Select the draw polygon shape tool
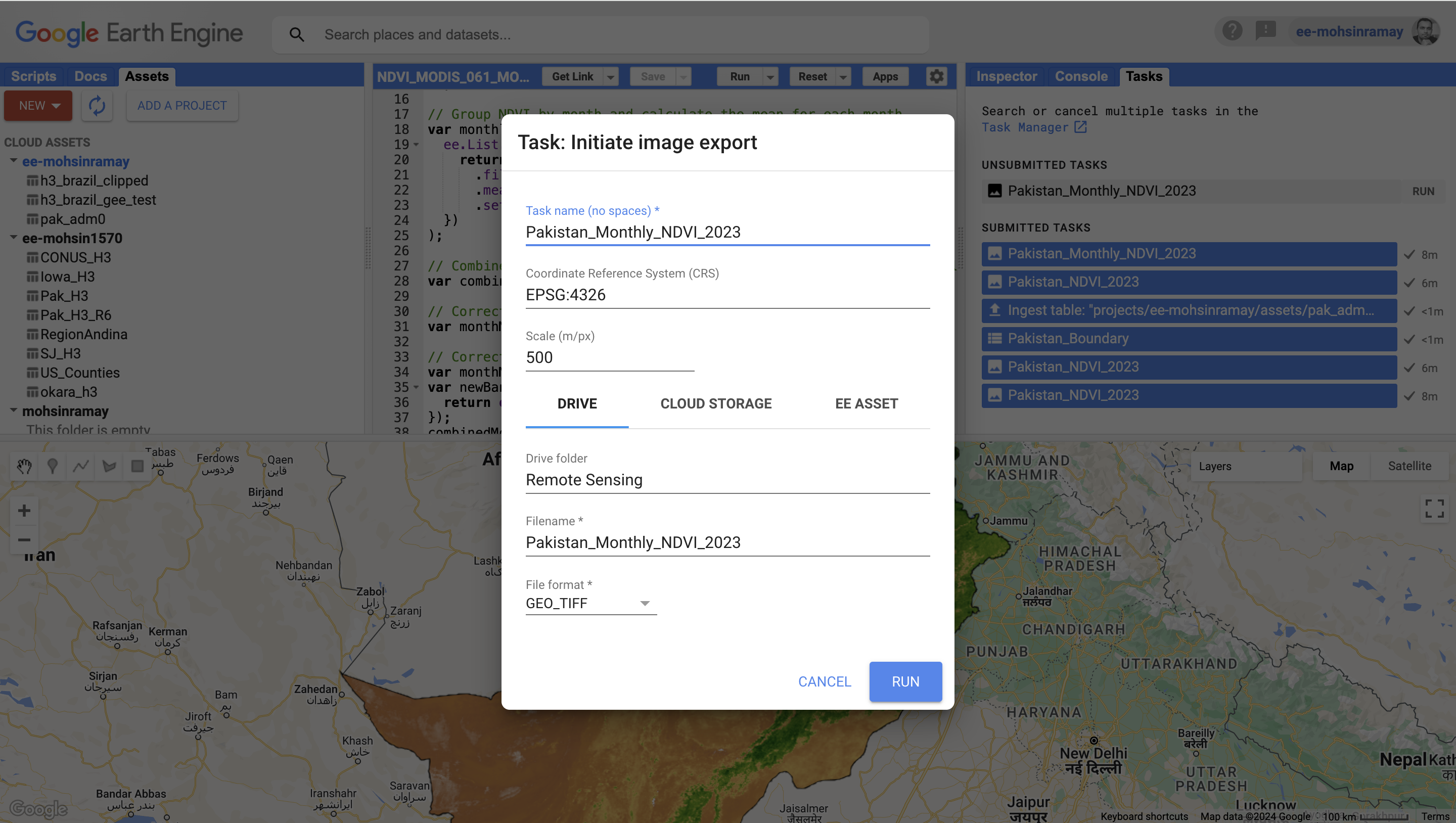This screenshot has height=823, width=1456. 109,466
